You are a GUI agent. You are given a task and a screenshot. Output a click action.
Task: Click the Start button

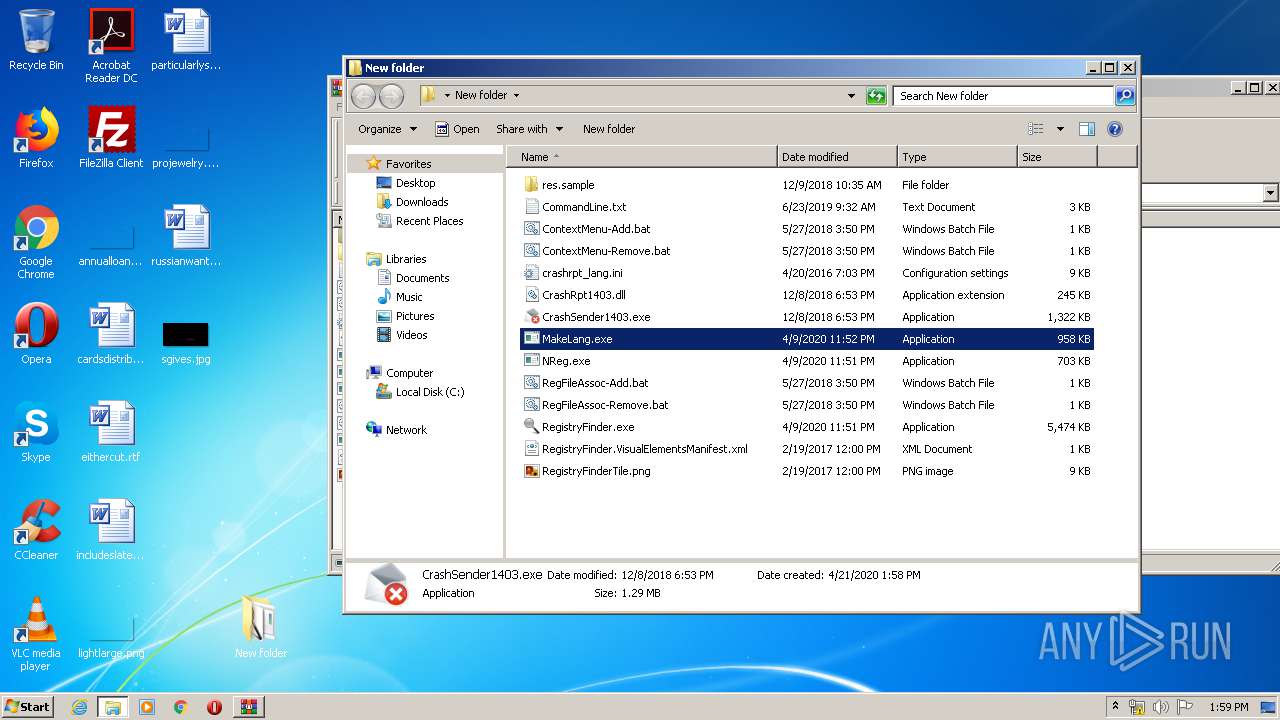[x=28, y=707]
